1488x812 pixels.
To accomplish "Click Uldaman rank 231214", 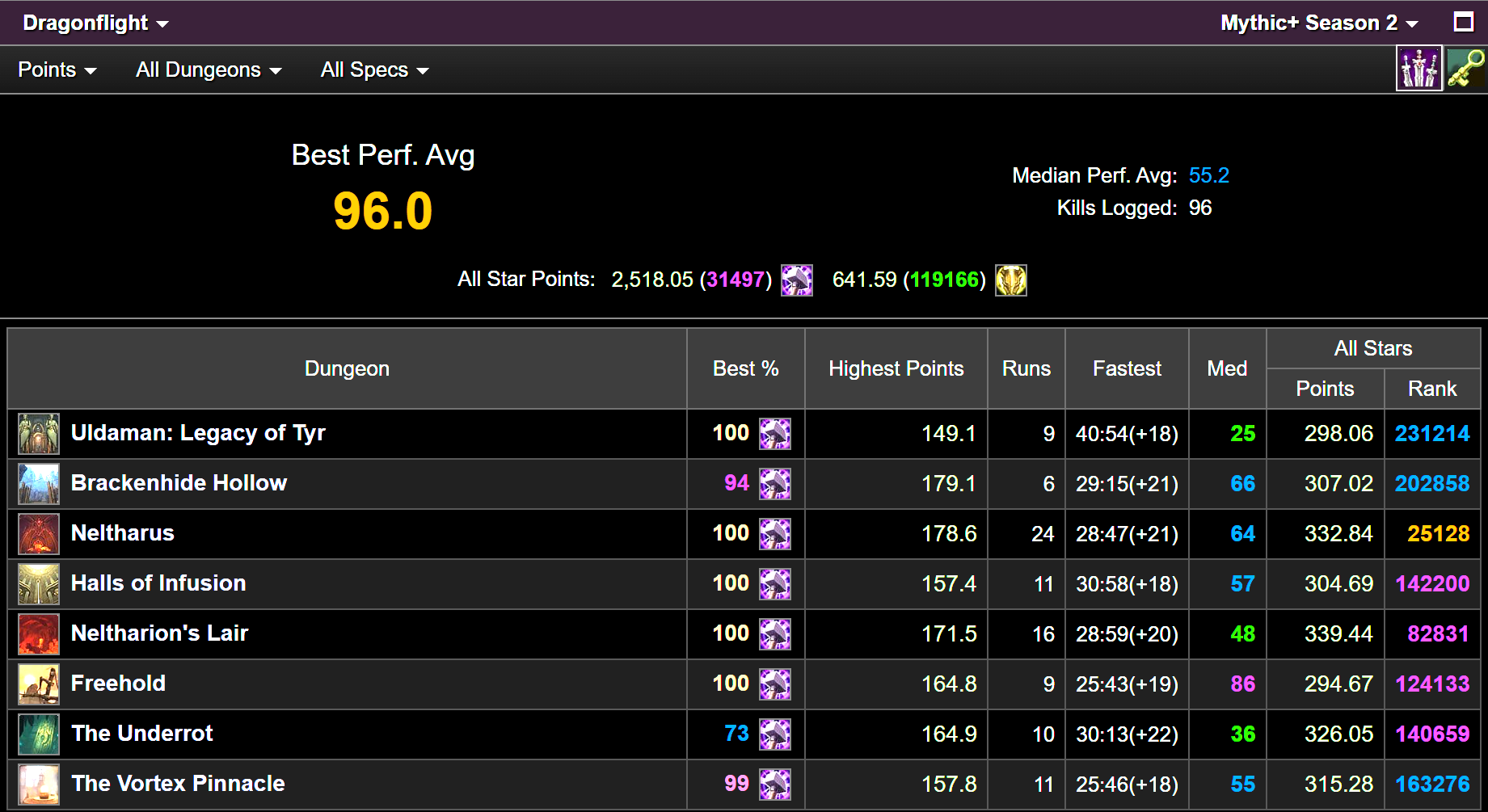I will click(1432, 434).
